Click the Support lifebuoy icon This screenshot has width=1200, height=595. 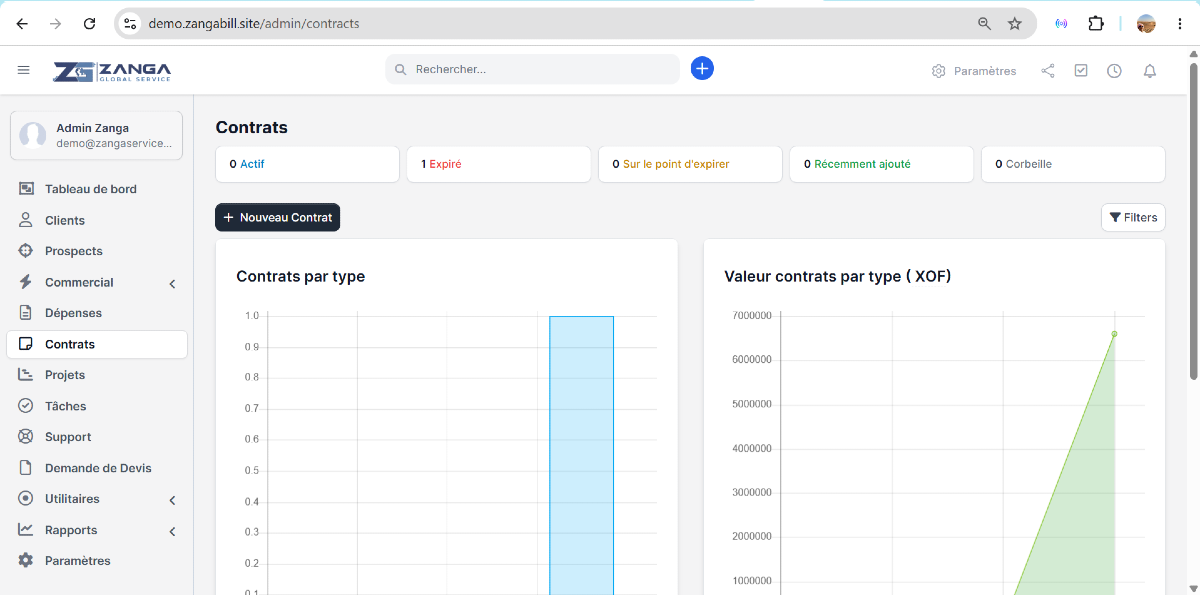point(26,437)
